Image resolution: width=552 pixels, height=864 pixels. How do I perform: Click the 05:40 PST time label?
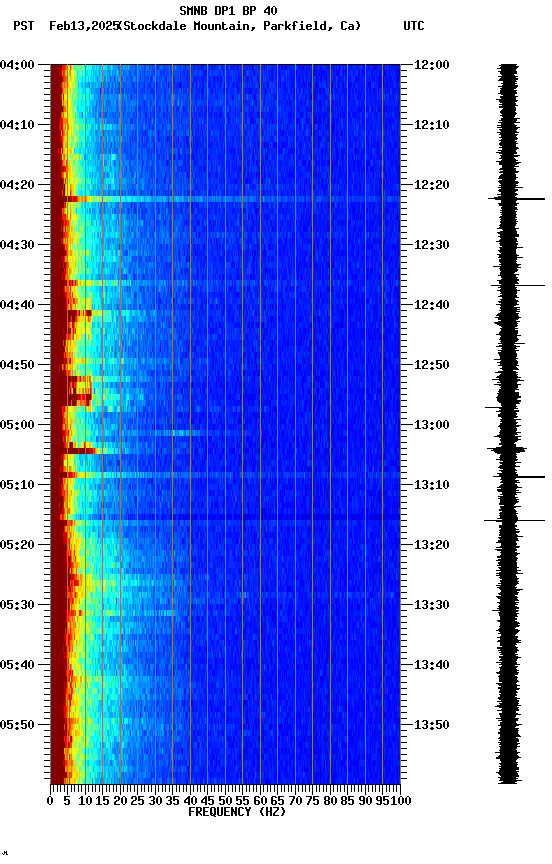pos(17,665)
